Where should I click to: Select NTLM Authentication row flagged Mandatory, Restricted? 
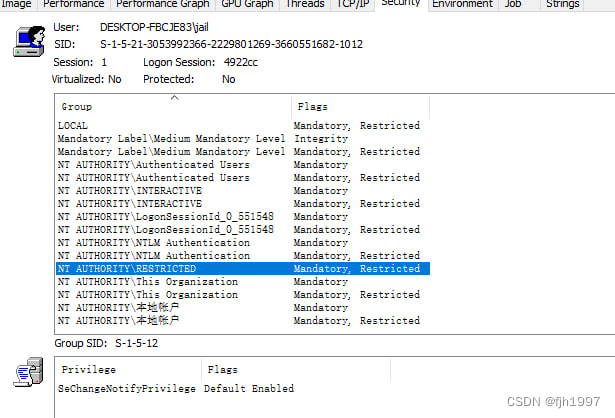[243, 255]
